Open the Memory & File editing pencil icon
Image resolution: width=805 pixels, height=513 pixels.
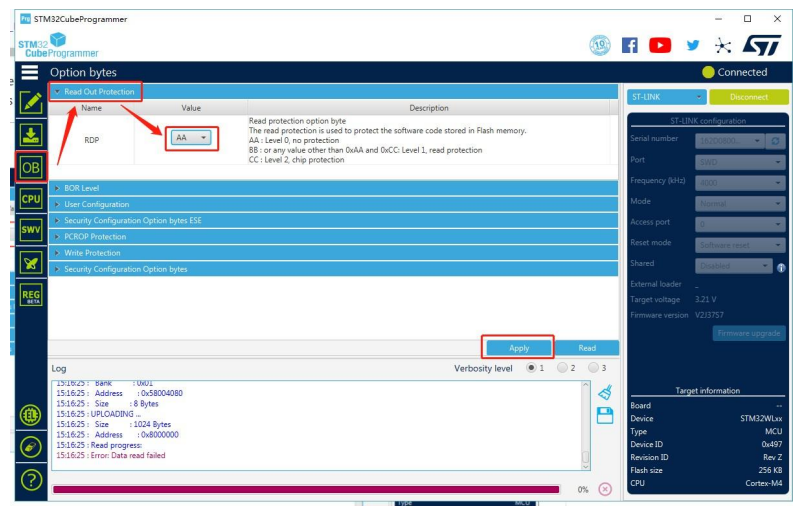[30, 101]
